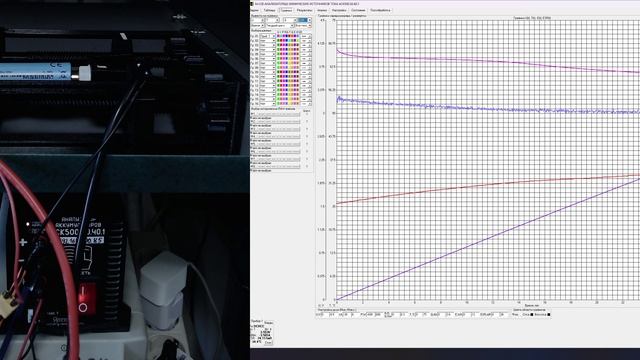Open the middle dropdown below the spin fields

point(280,25)
